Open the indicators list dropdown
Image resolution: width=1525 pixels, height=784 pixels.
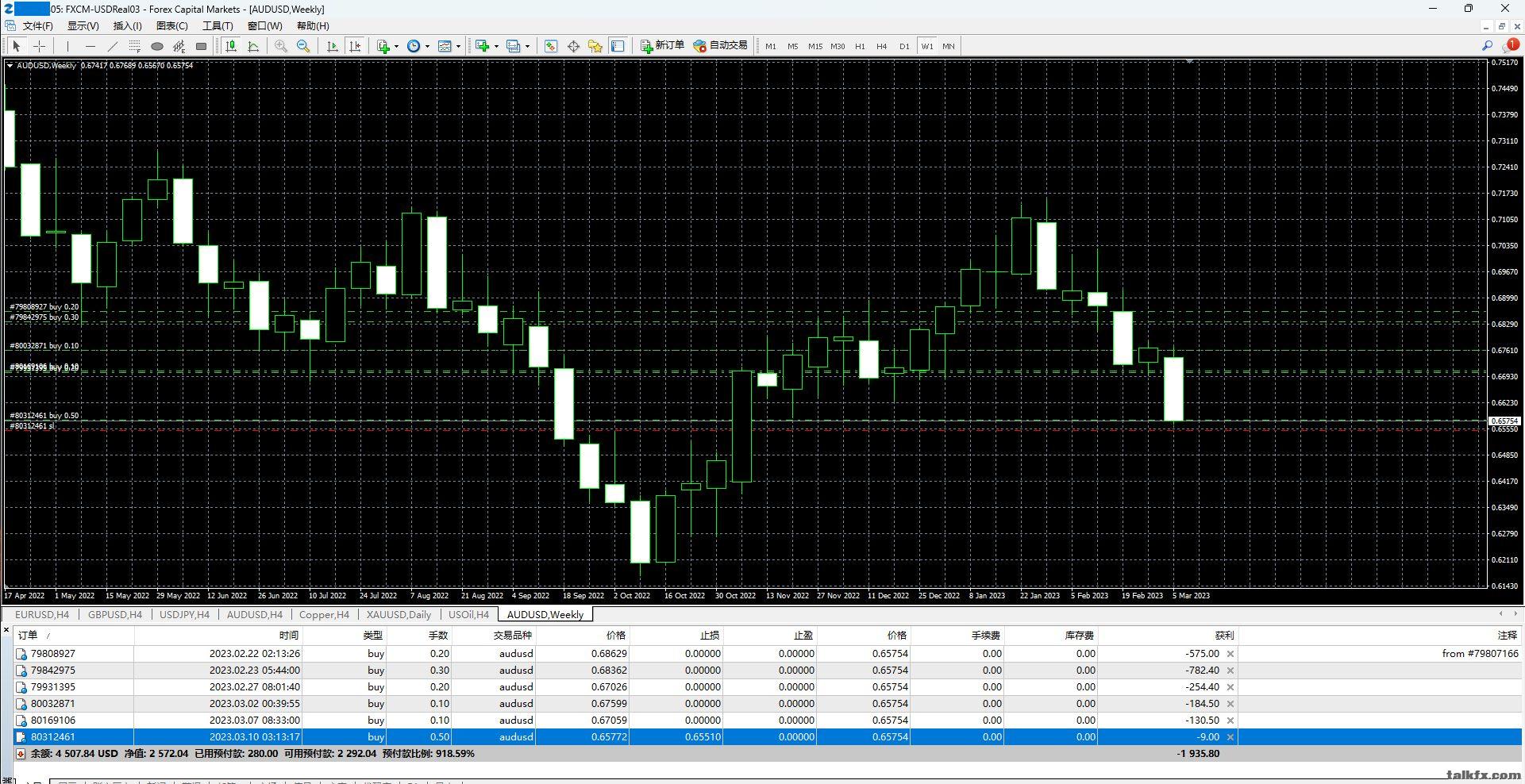[x=387, y=46]
